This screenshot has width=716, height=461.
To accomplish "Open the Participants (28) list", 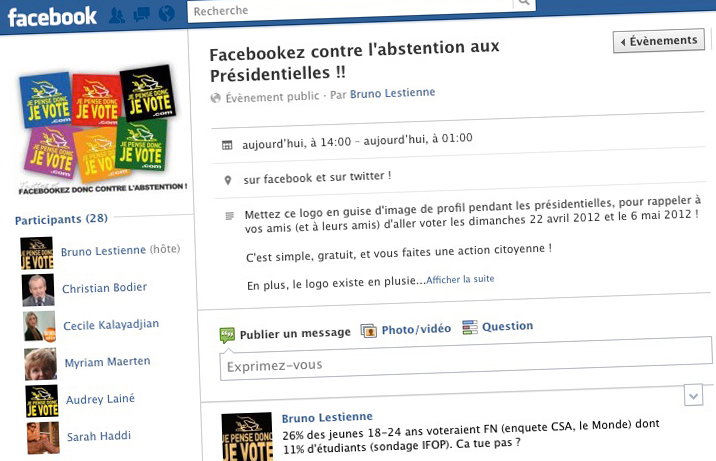I will [x=61, y=219].
